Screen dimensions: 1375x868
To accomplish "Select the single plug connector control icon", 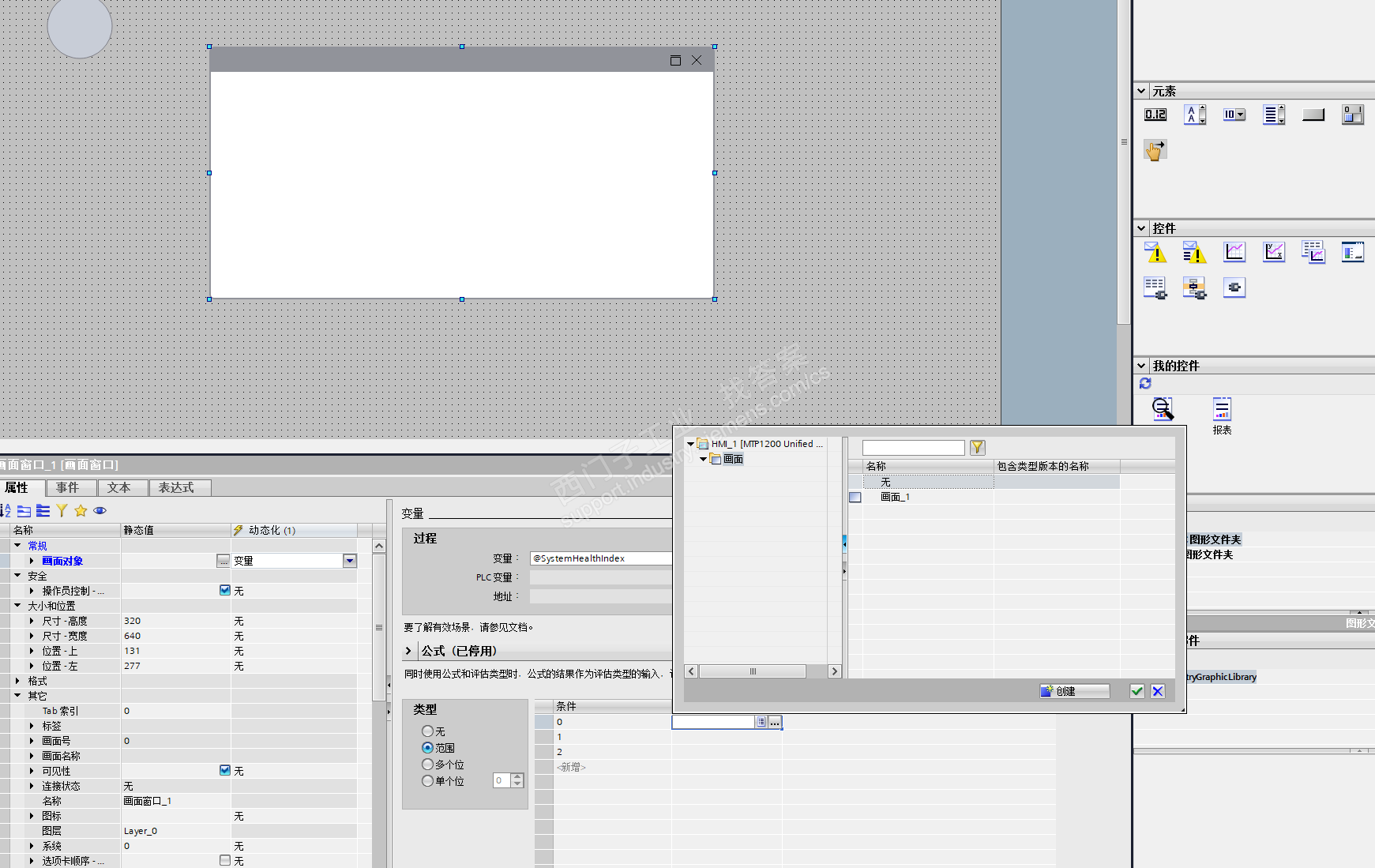I will [1234, 287].
